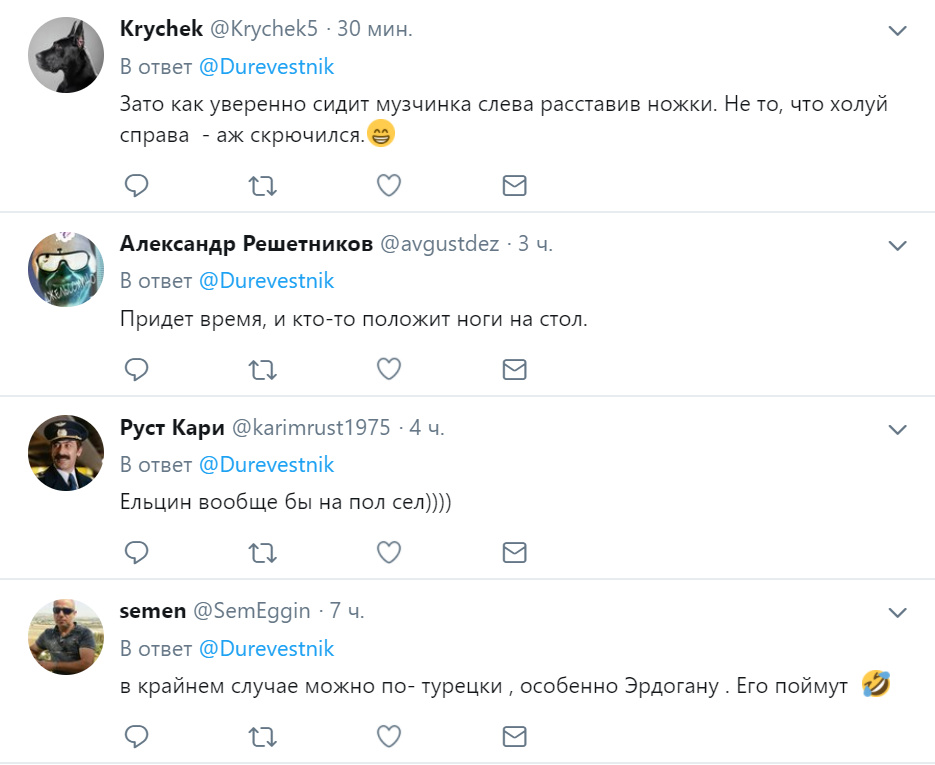Expand options chevron on Krychek's tweet

[x=897, y=31]
